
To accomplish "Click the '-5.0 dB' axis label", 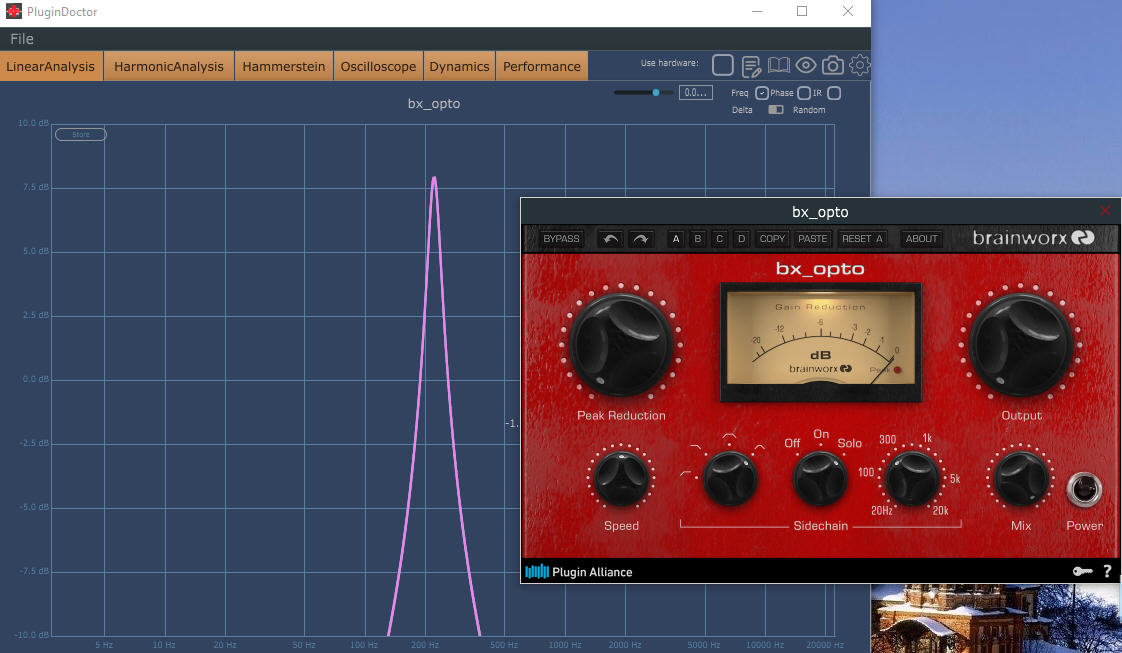I will tap(34, 507).
